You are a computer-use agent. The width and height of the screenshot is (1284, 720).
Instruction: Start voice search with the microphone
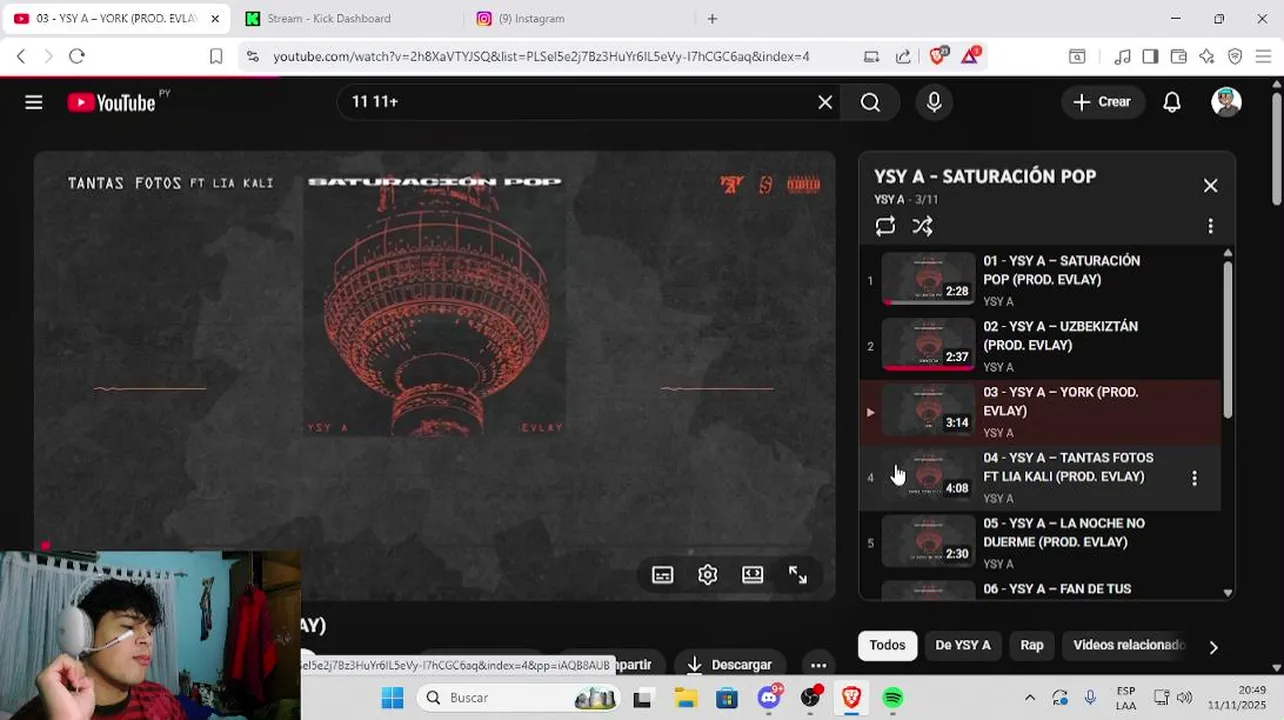click(x=934, y=102)
